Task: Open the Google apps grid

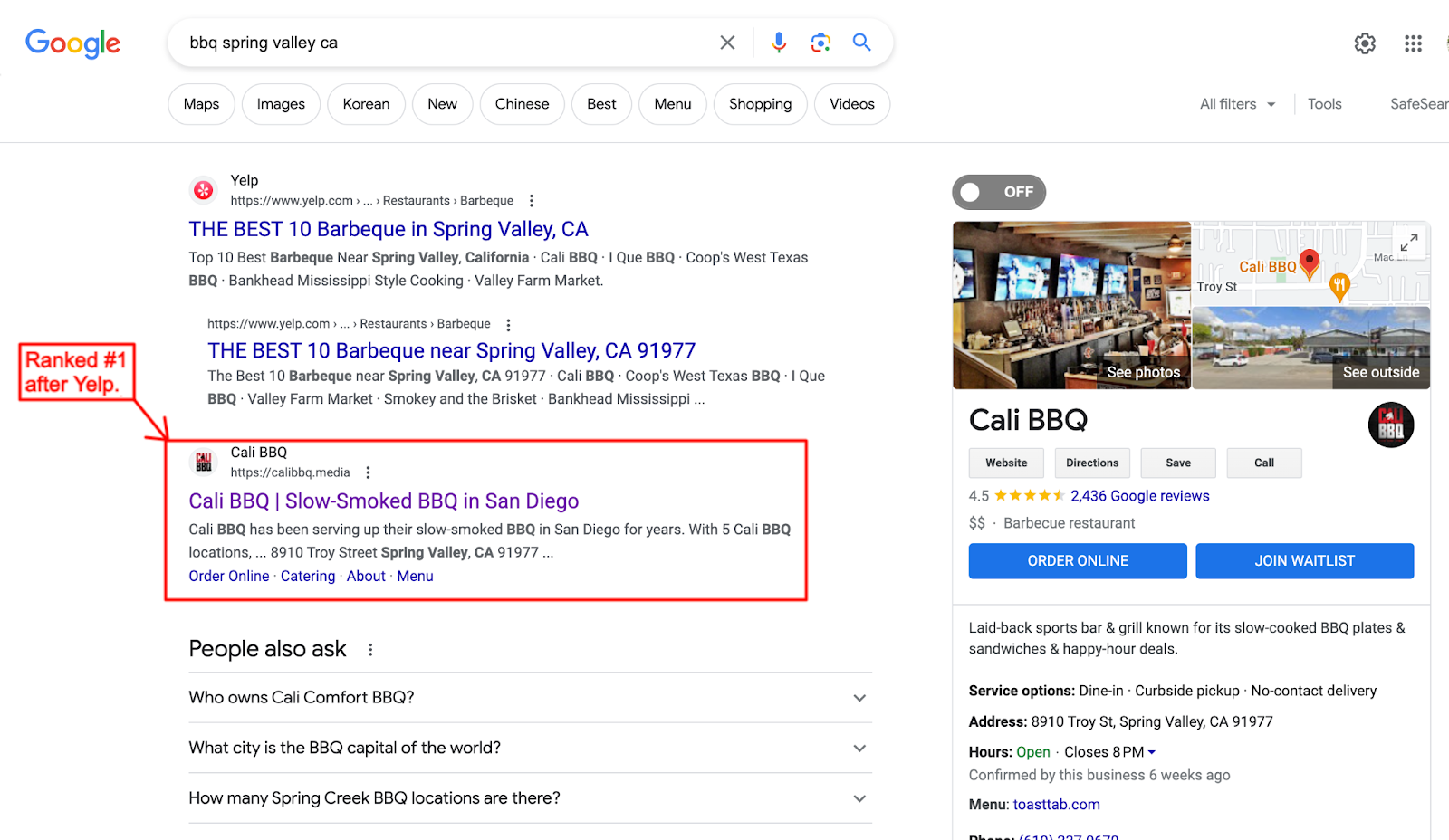Action: point(1413,43)
